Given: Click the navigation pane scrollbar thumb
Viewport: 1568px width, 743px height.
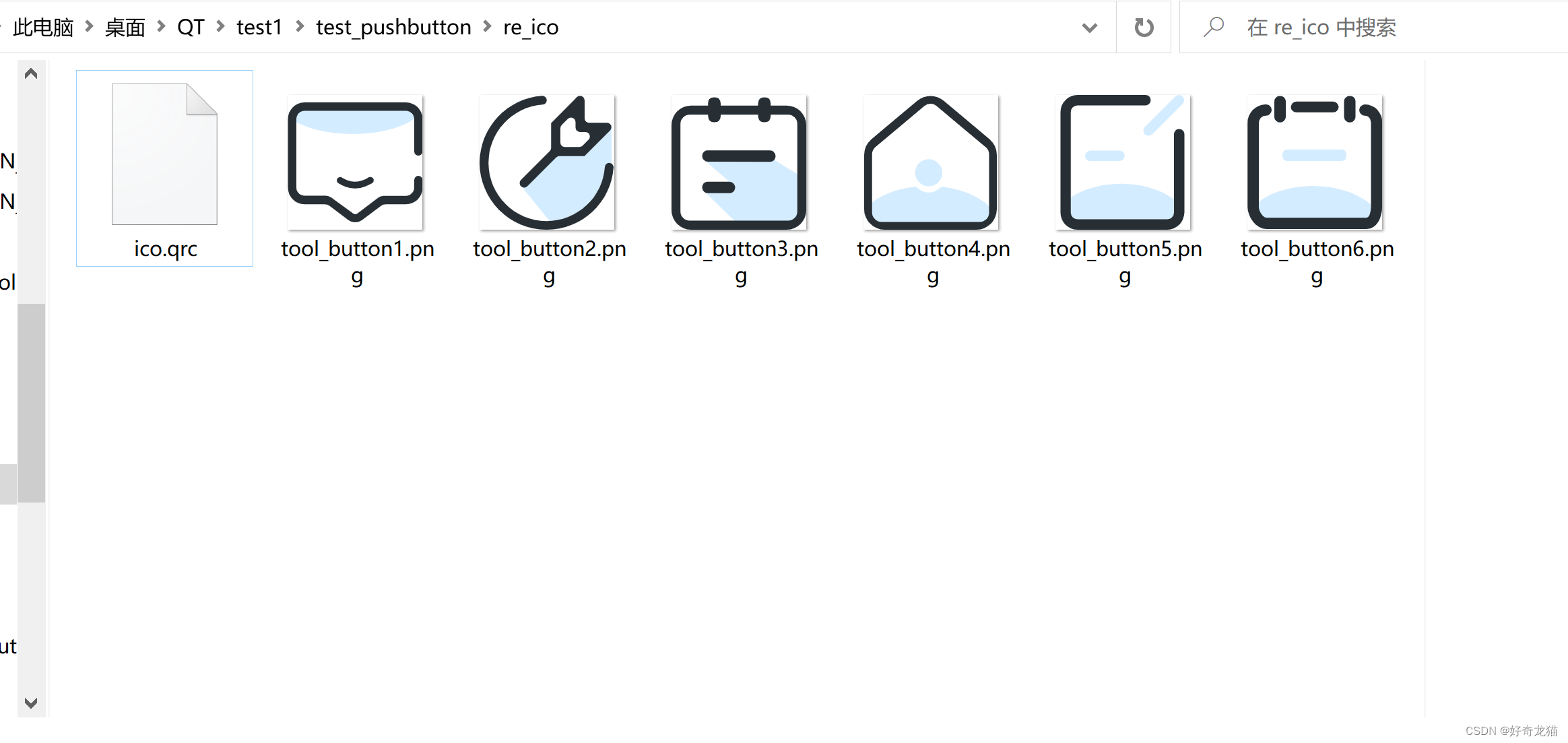Looking at the screenshot, I should click(x=31, y=403).
